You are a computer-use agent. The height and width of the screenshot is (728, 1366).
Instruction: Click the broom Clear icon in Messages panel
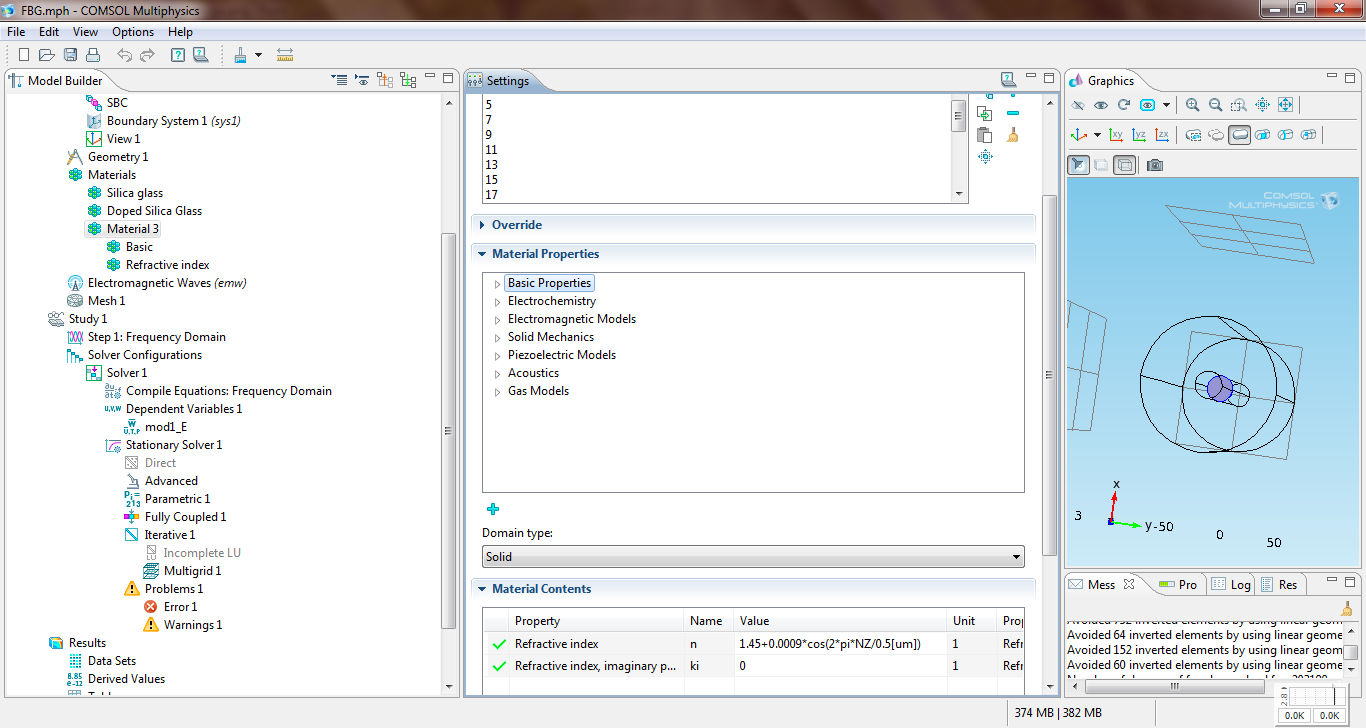[x=1347, y=608]
